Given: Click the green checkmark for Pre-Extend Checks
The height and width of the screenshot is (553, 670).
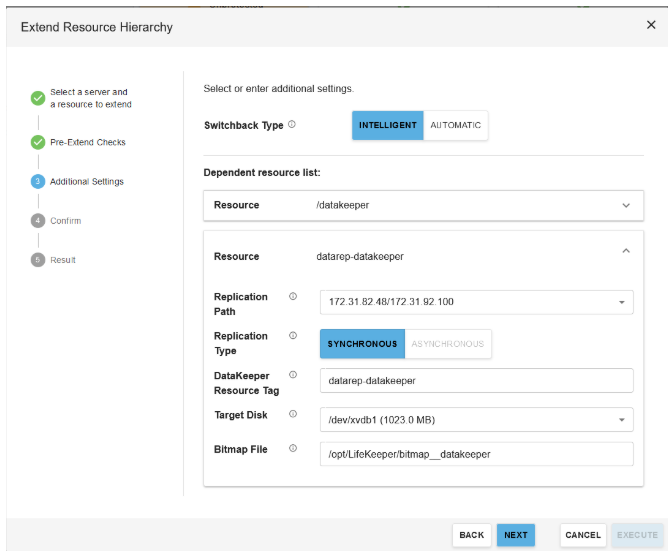Looking at the screenshot, I should [x=38, y=142].
